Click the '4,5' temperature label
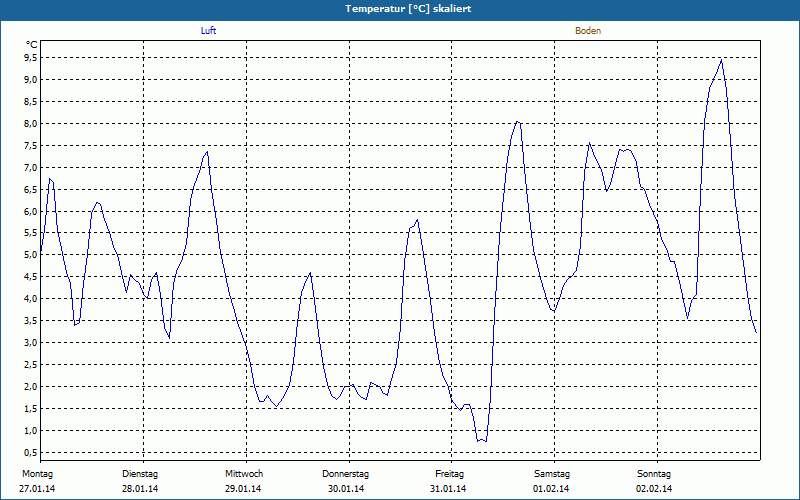 point(30,277)
